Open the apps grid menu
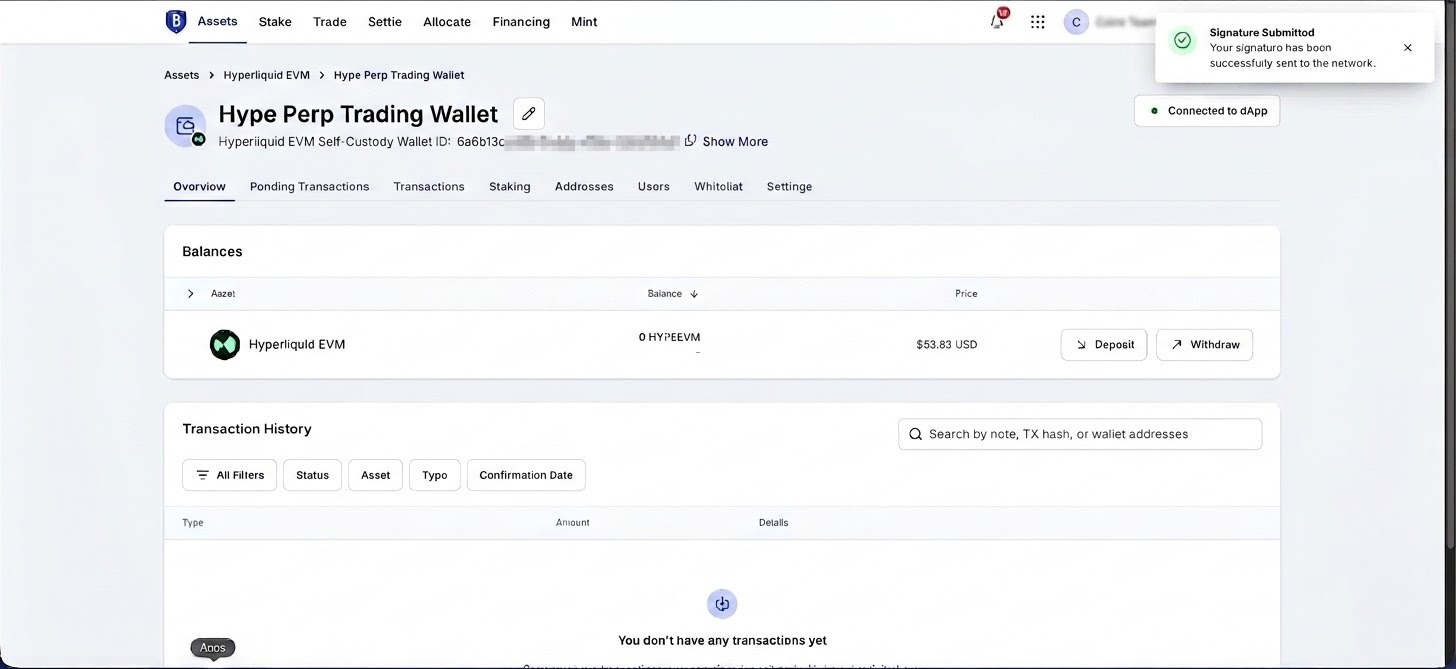The height and width of the screenshot is (669, 1456). coord(1038,22)
